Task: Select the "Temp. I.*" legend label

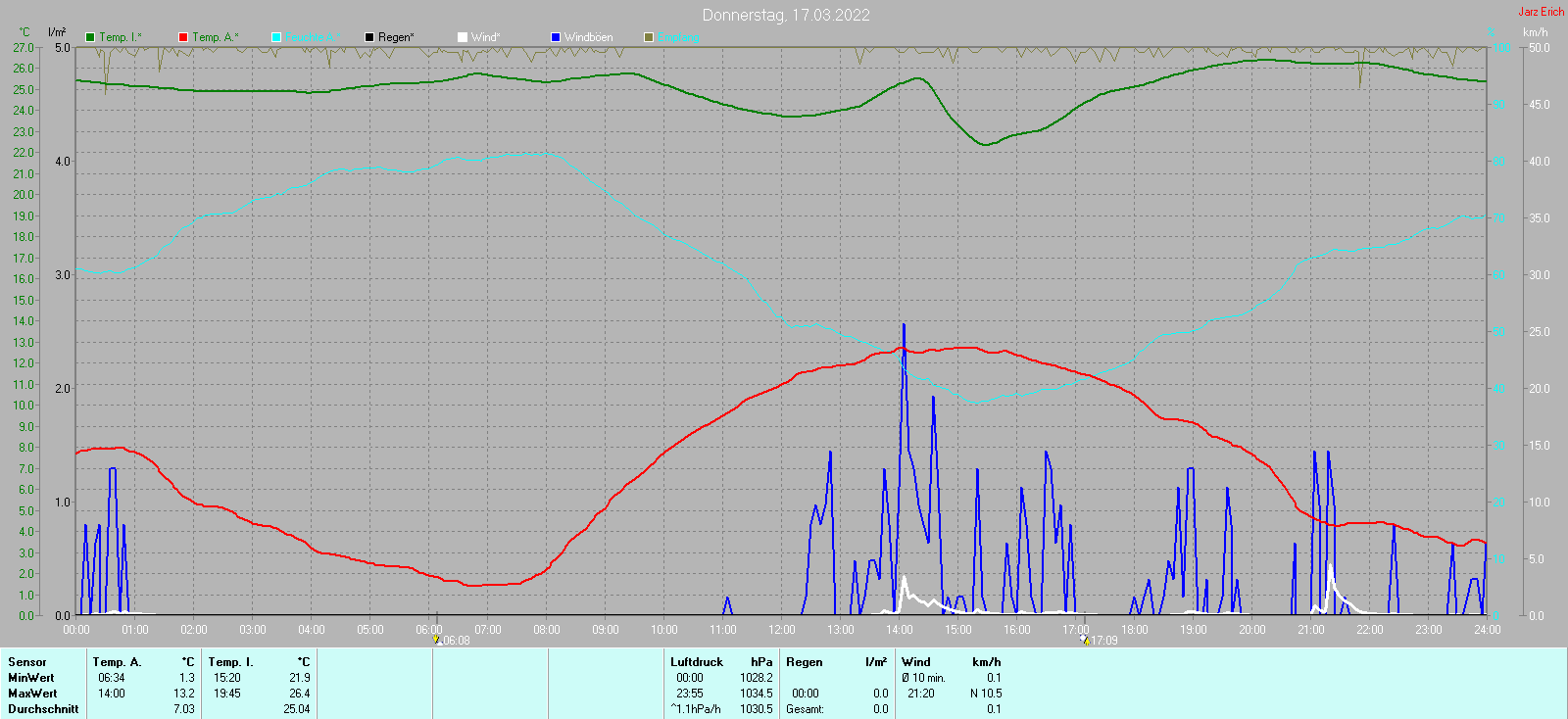Action: 121,37
